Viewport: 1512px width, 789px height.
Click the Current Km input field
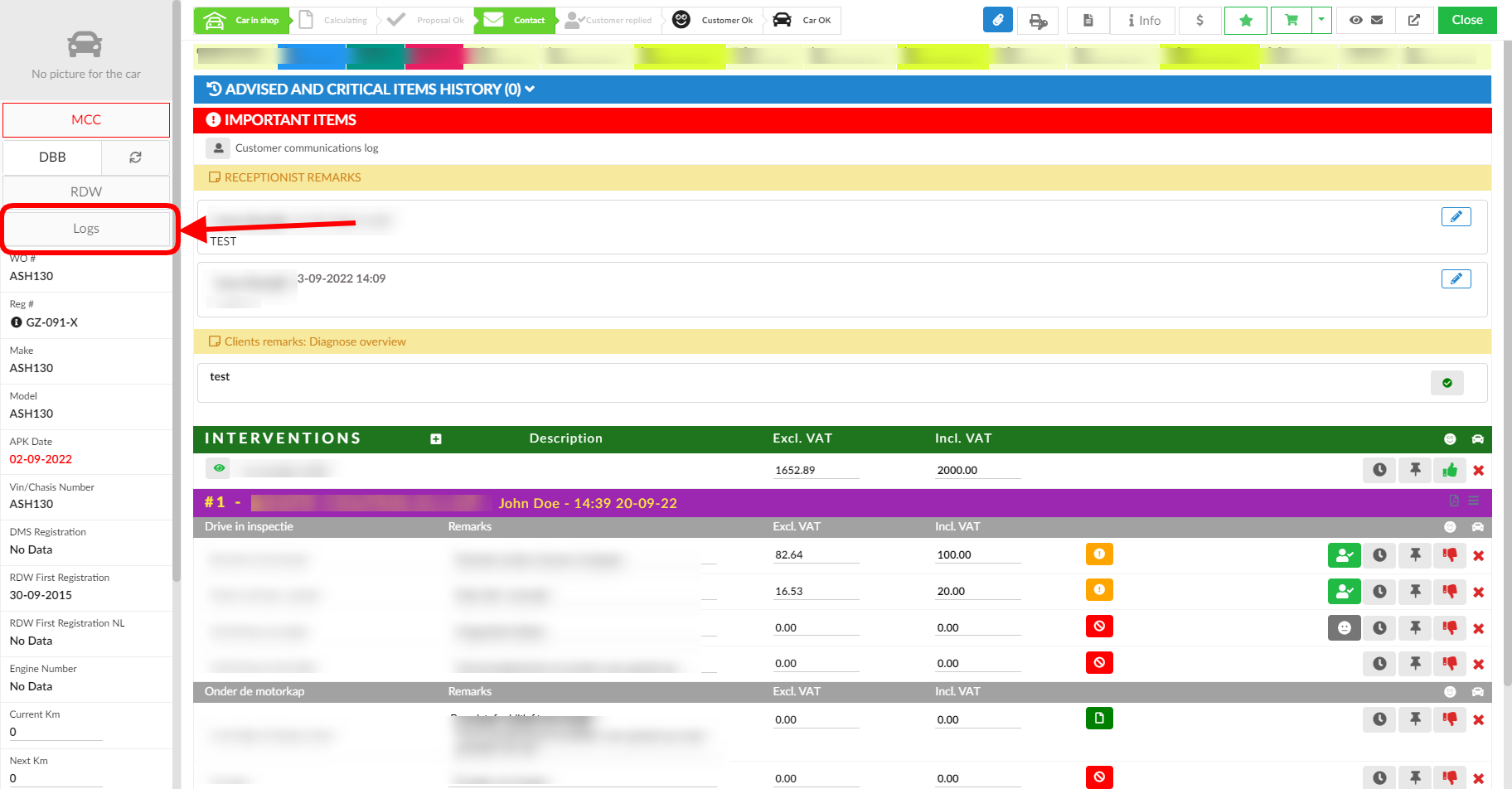(56, 732)
